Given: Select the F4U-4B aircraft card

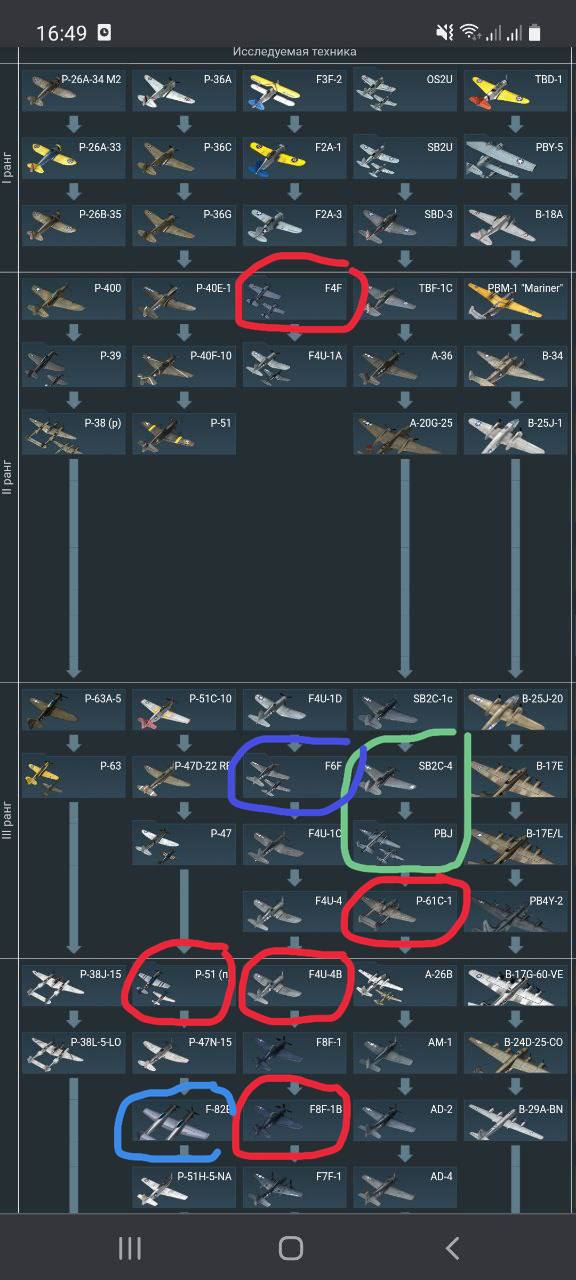Looking at the screenshot, I should coord(295,984).
